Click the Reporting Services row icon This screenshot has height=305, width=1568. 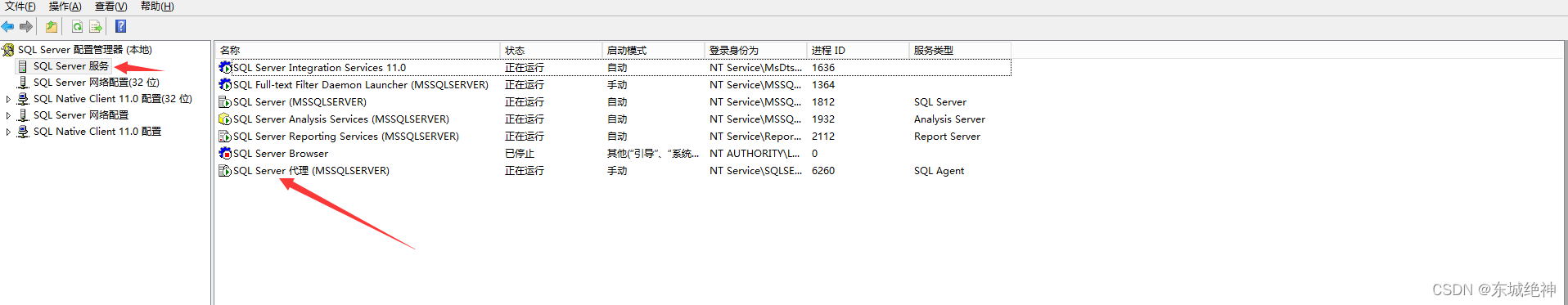click(225, 137)
